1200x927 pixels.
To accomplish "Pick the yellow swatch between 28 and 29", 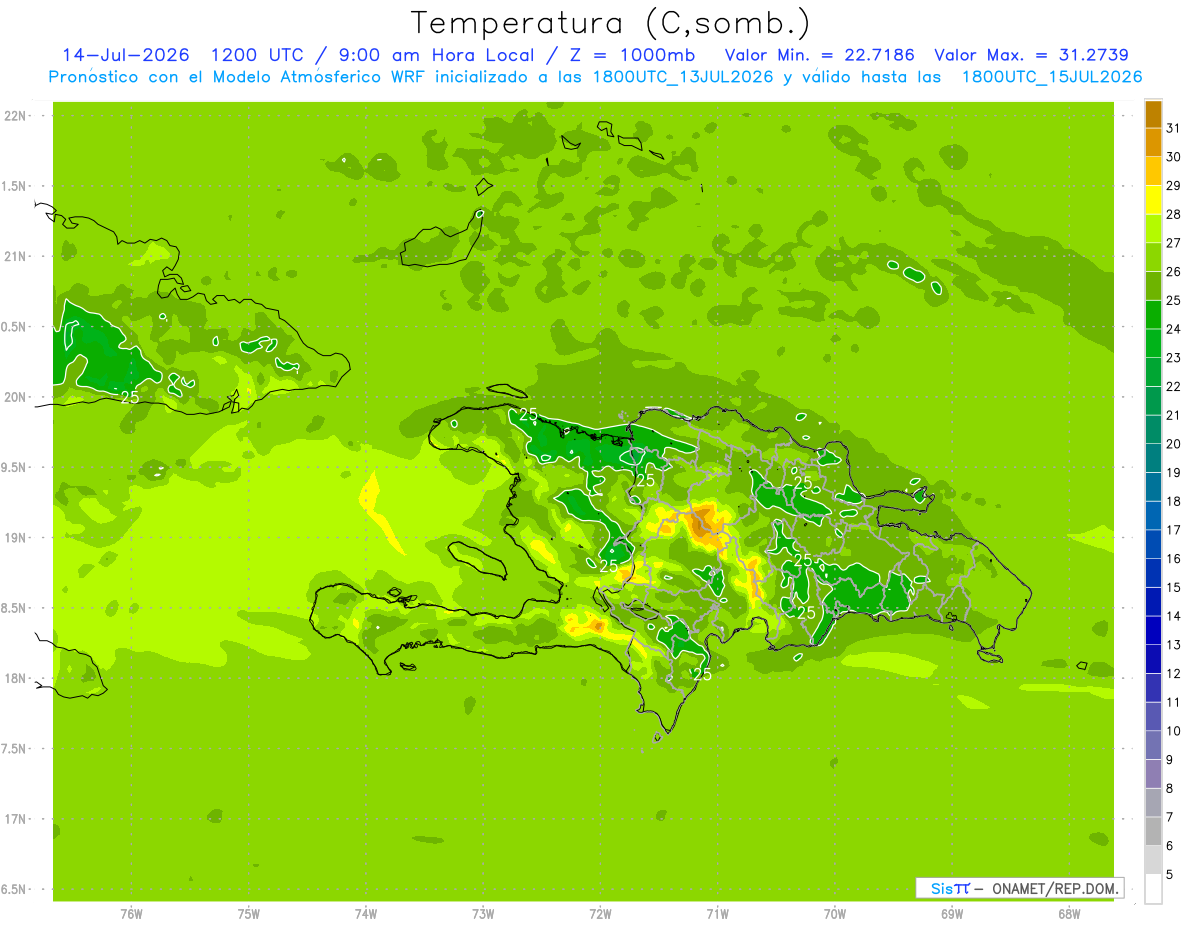I will (1153, 201).
